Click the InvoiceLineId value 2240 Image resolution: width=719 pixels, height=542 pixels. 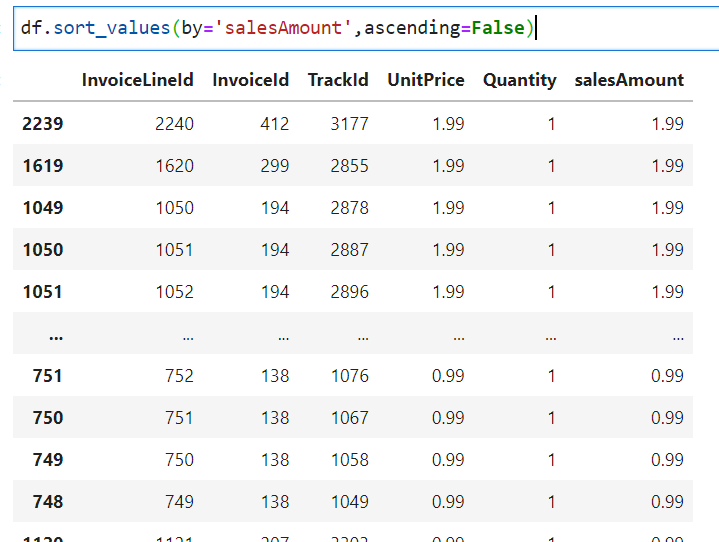tap(174, 124)
